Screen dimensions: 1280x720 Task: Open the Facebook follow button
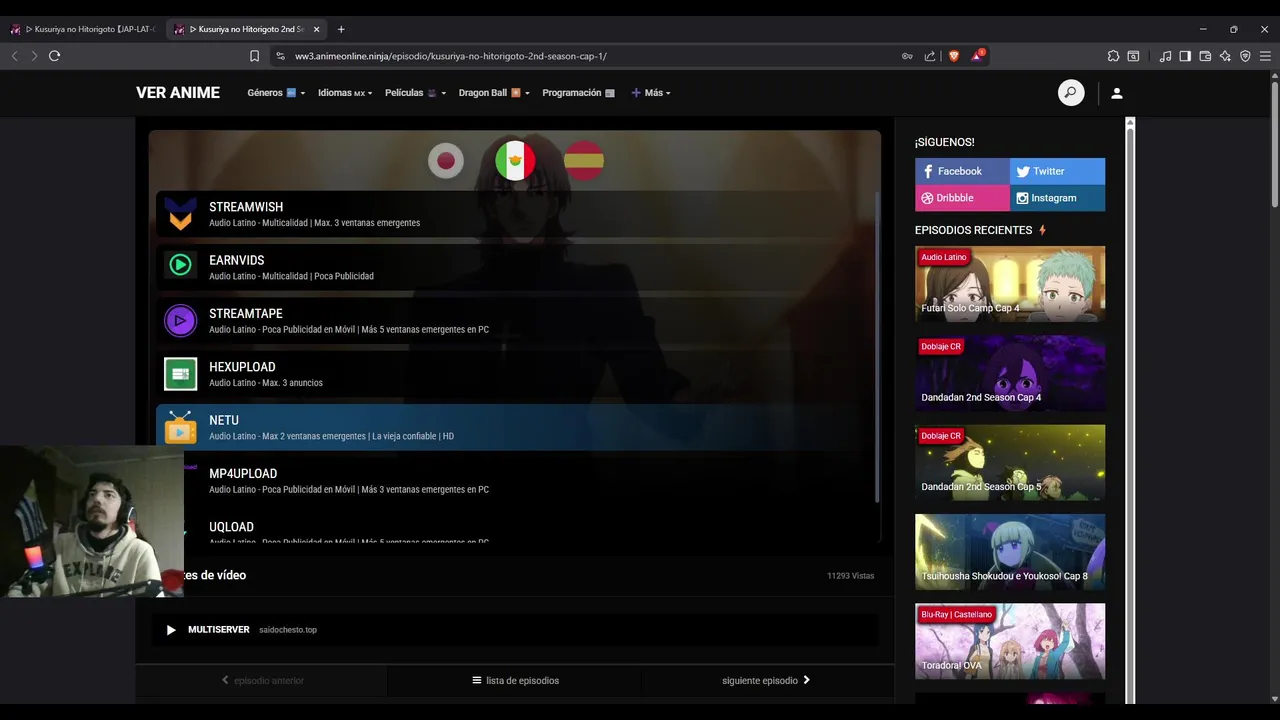tap(962, 171)
